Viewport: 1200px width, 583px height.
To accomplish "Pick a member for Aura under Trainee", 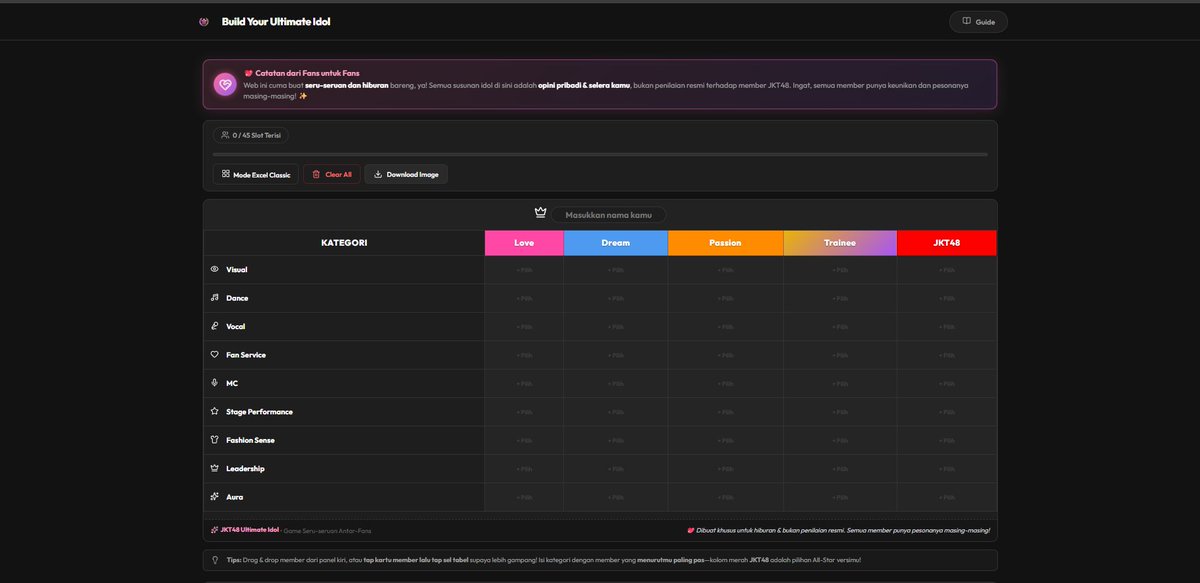I will coord(840,497).
